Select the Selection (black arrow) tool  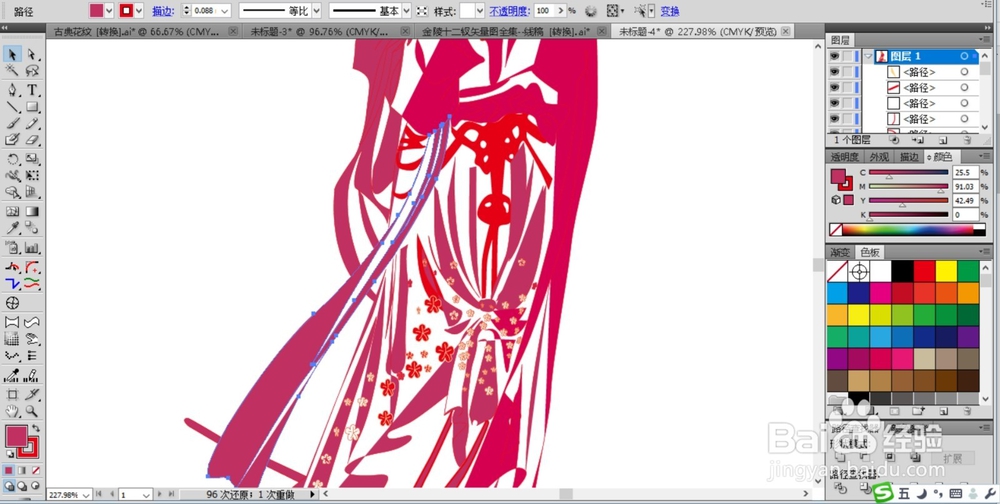pos(12,54)
